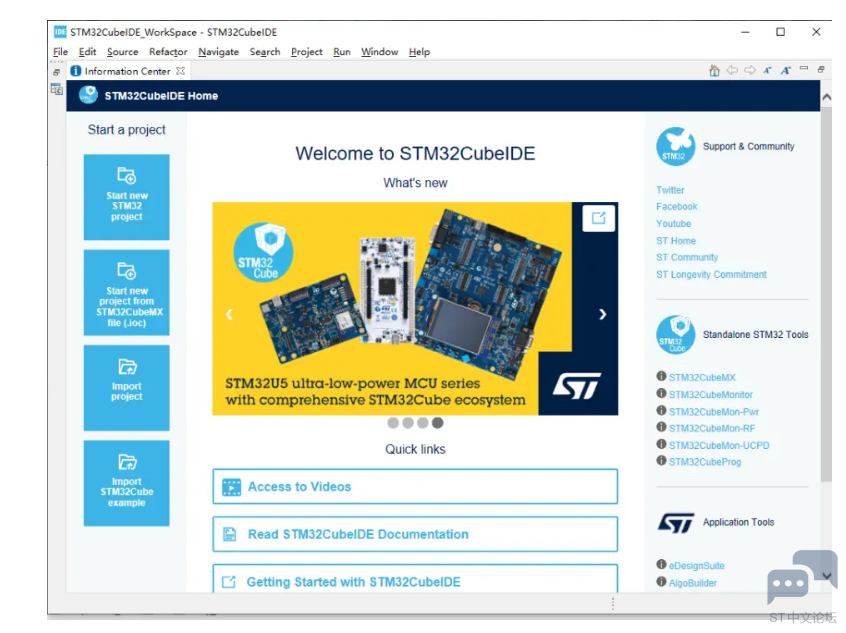Open the Window menu
846x633 pixels.
[x=379, y=52]
